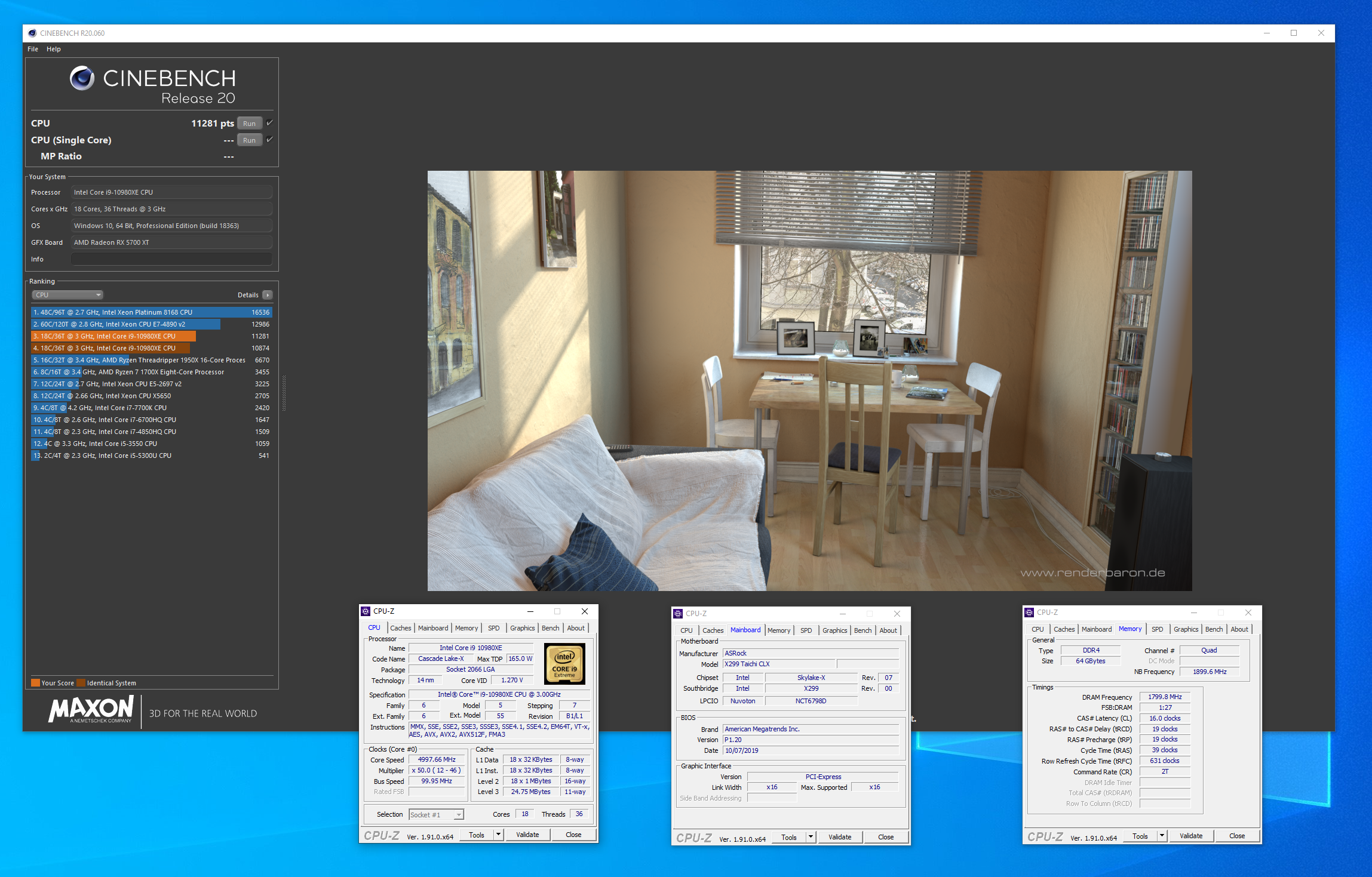This screenshot has height=877, width=1372.
Task: Click the CPU-Z icon in the Mainboard window title bar
Action: coord(678,614)
